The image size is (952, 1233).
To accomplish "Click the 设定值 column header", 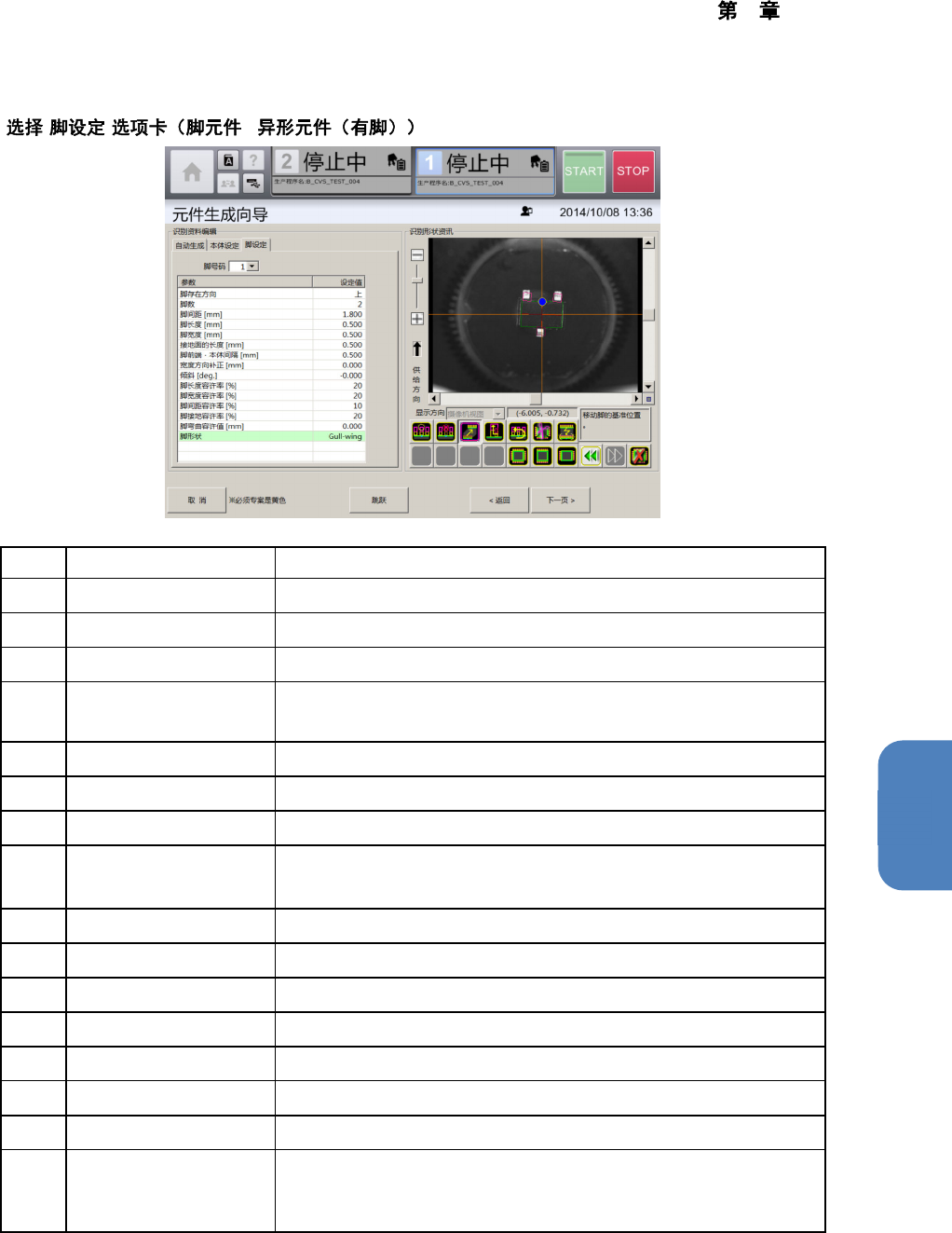I will click(x=339, y=281).
